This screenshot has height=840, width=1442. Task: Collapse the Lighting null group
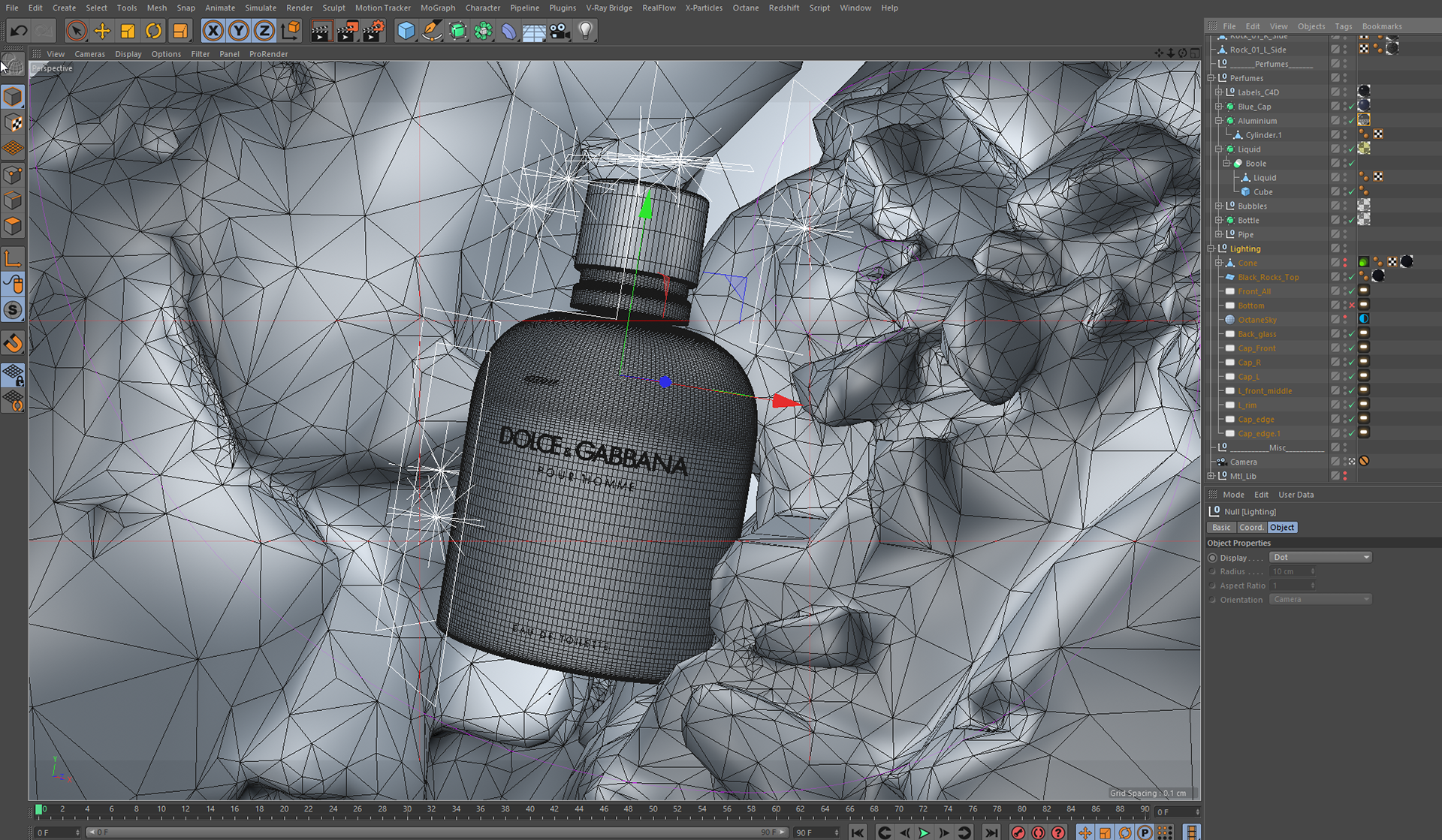pos(1211,249)
